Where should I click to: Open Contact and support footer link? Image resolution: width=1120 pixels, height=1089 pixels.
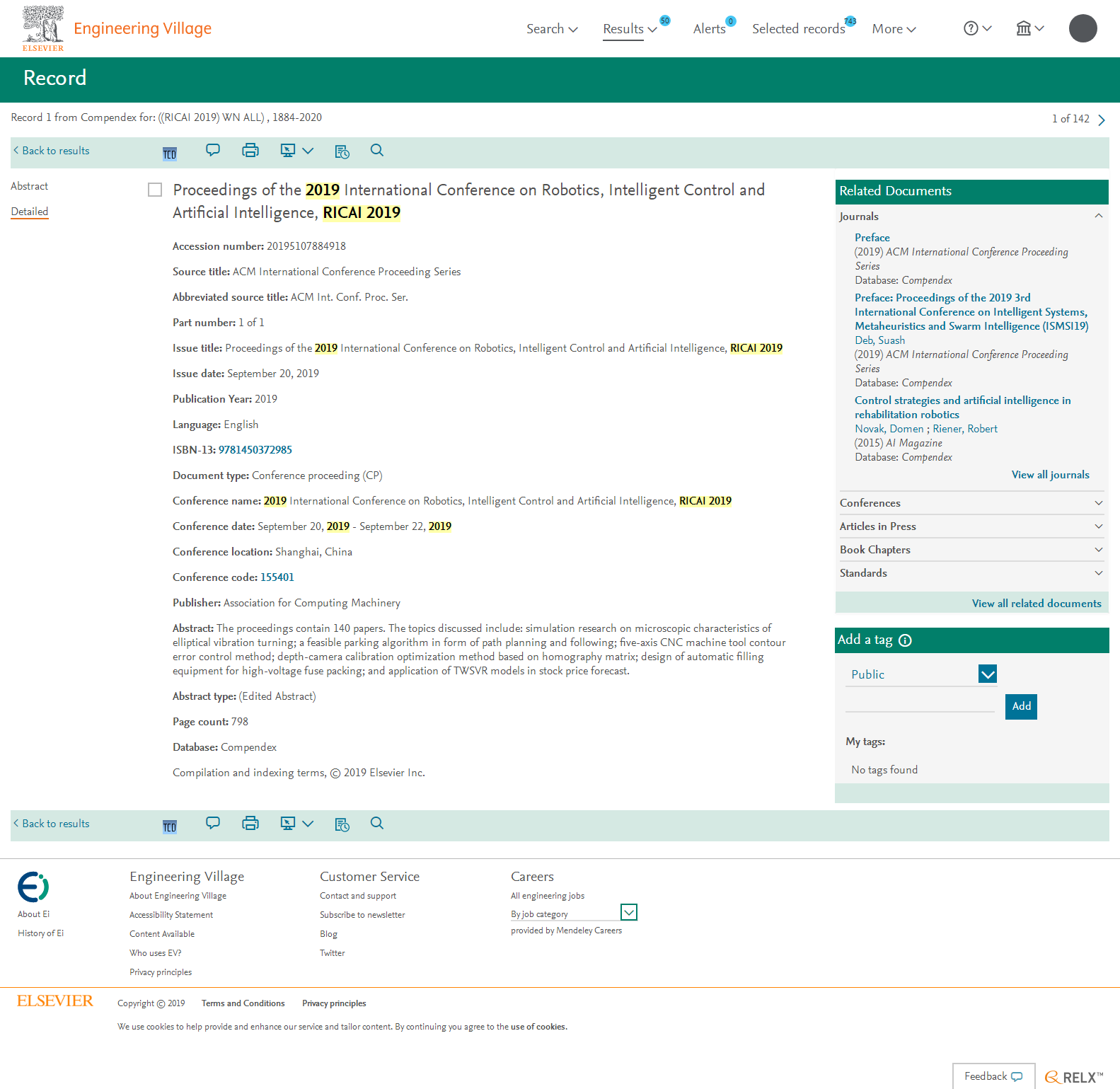click(x=358, y=896)
